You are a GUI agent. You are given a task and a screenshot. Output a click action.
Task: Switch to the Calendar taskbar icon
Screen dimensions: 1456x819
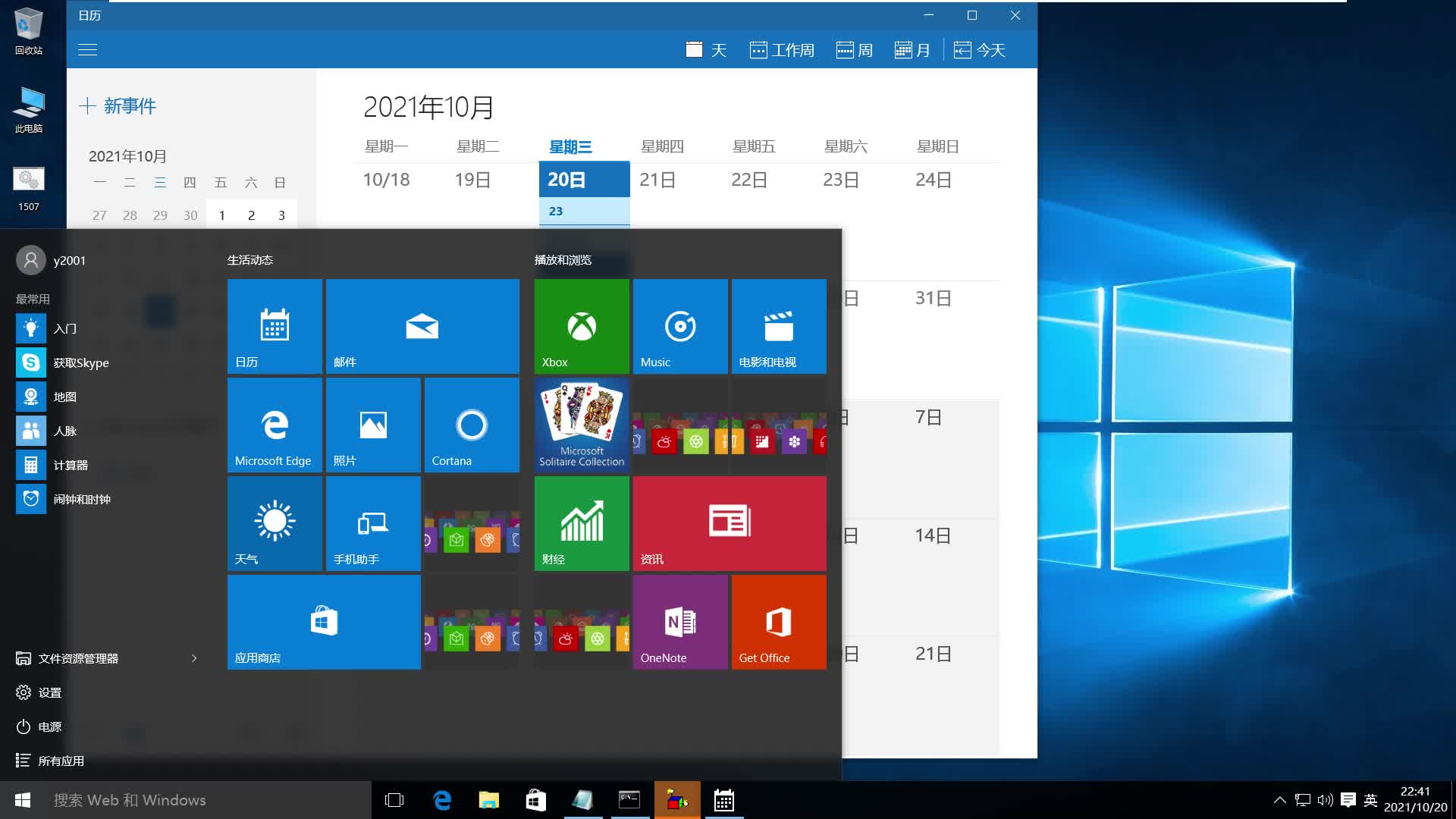tap(724, 800)
